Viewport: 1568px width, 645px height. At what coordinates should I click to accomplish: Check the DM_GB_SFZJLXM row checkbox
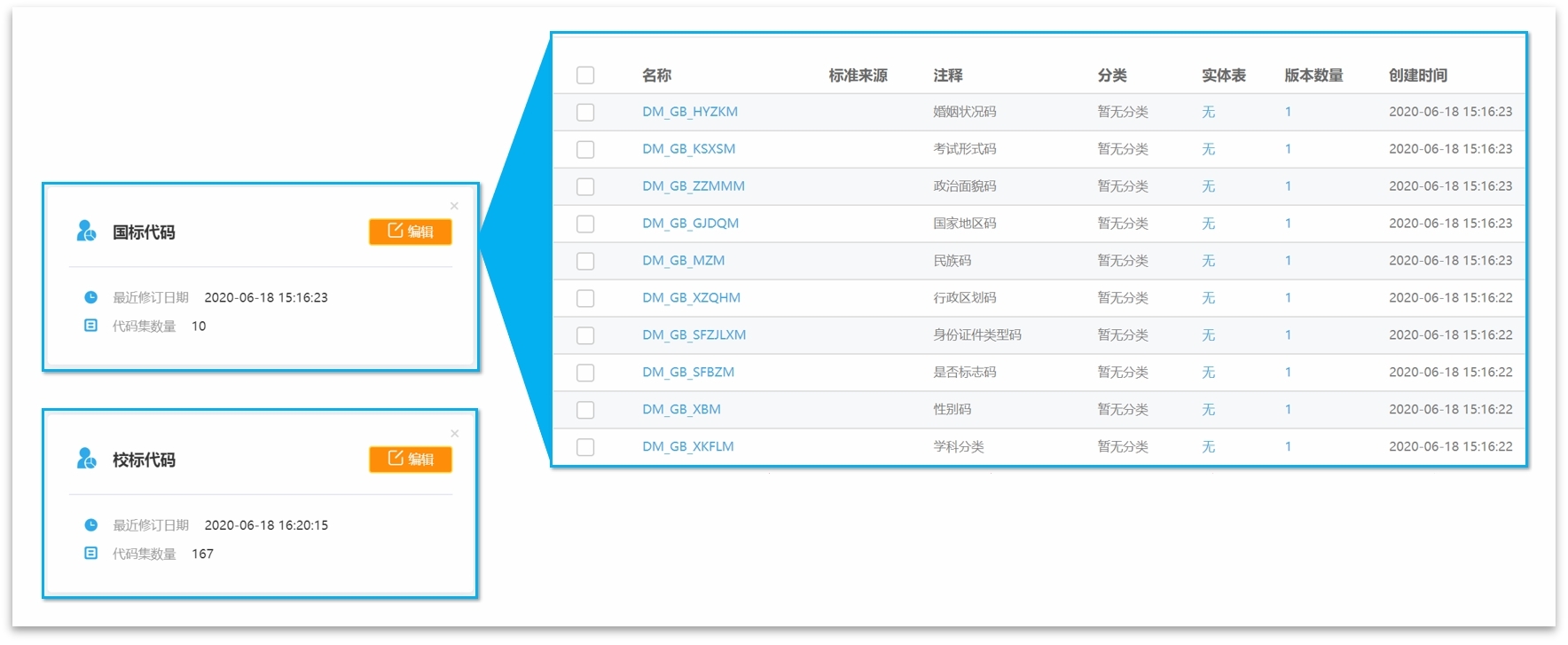[585, 336]
